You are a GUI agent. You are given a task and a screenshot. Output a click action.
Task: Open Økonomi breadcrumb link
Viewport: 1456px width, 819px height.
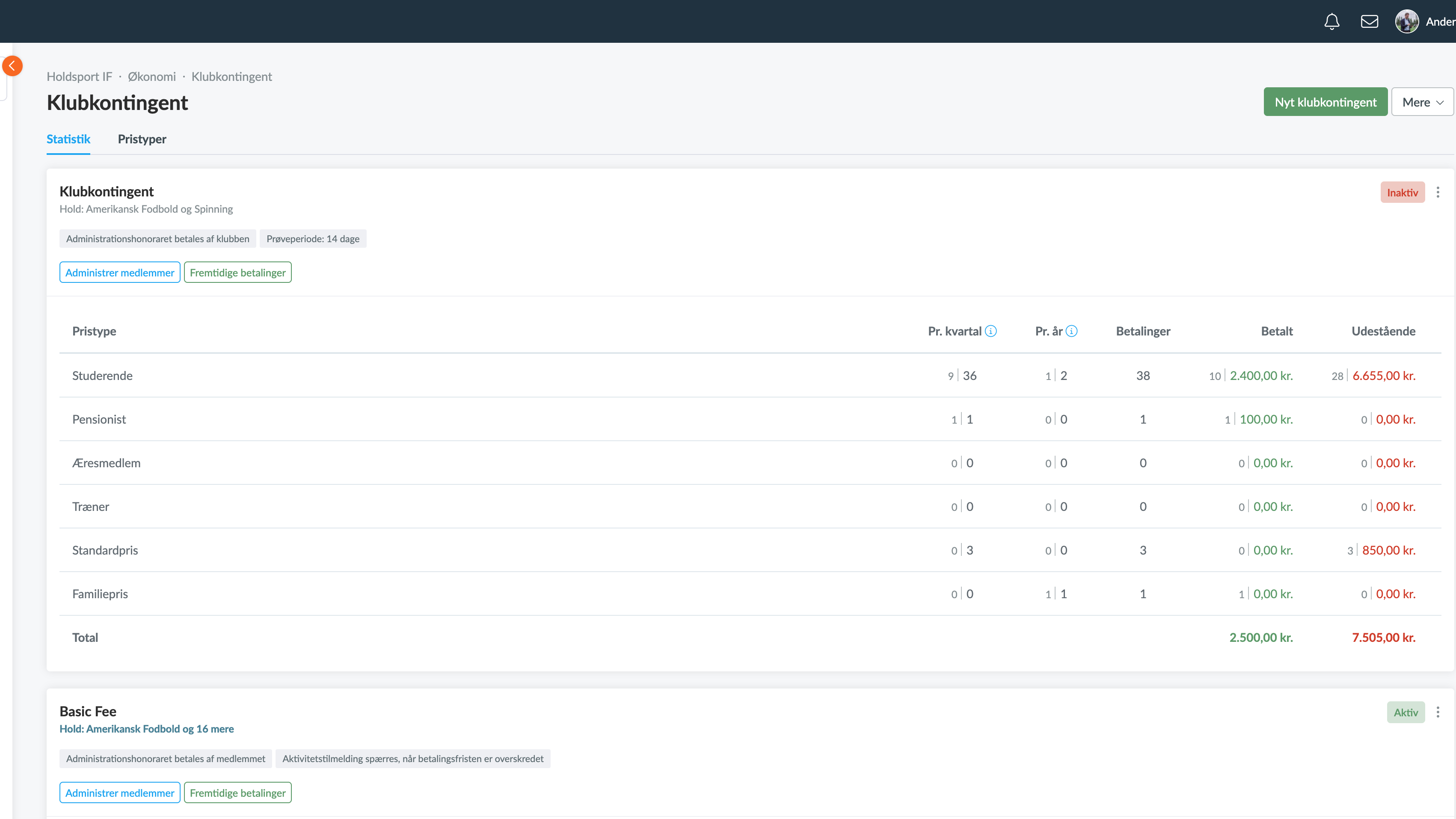tap(151, 76)
